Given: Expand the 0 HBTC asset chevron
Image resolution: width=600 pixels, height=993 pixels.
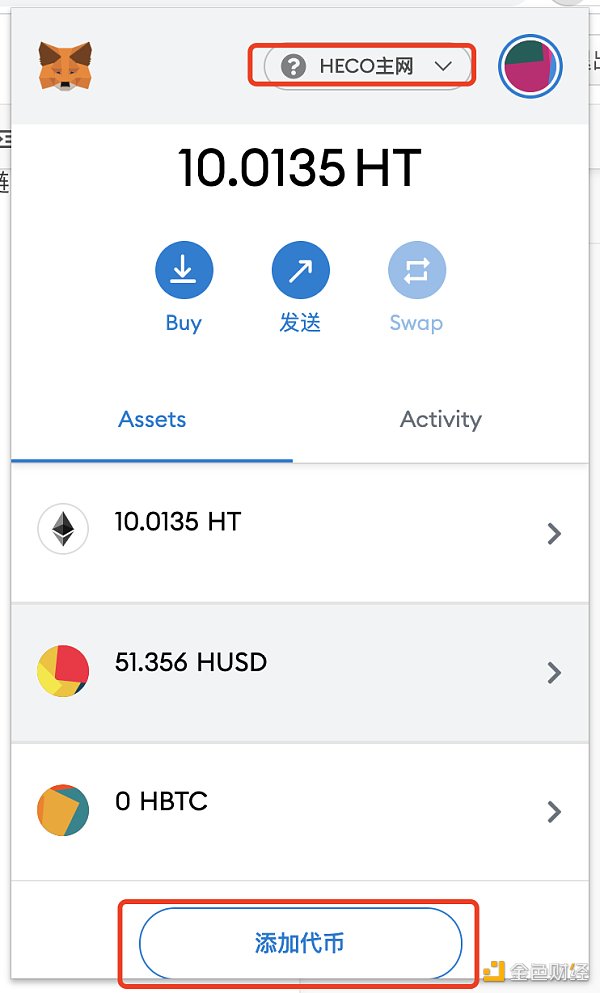Looking at the screenshot, I should (554, 812).
